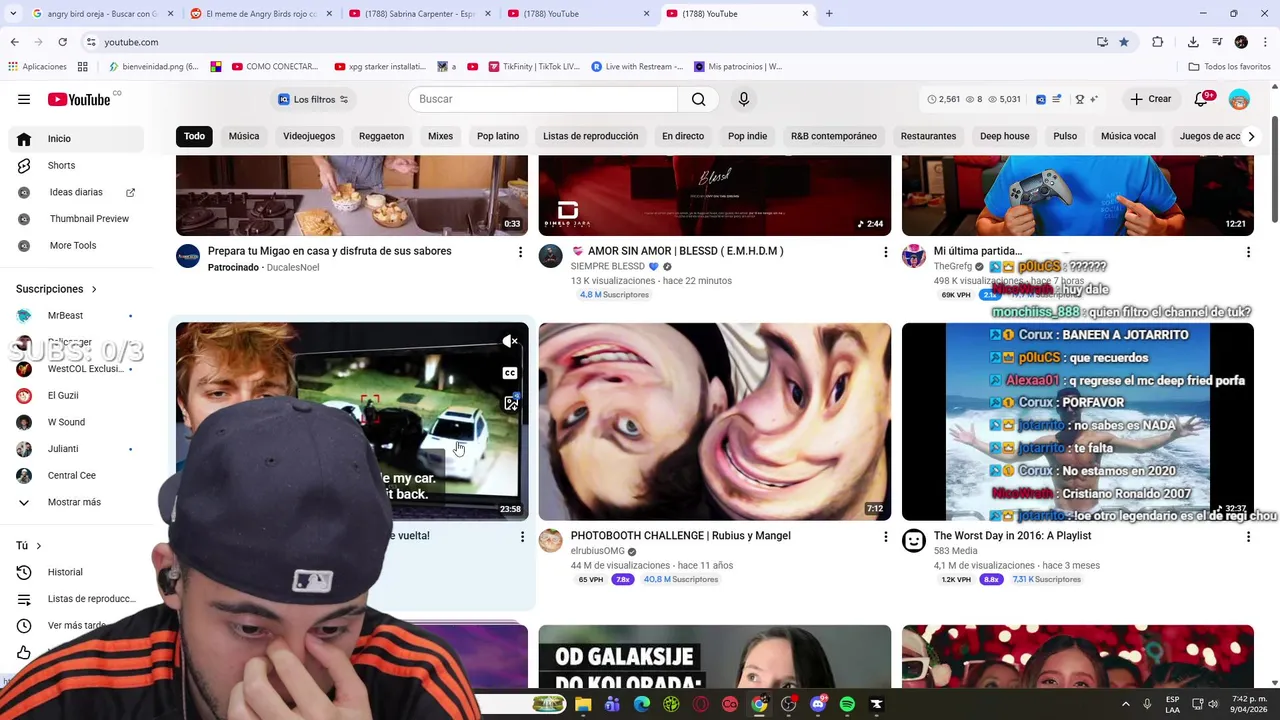The height and width of the screenshot is (720, 1280).
Task: Bookmark this page with the star icon
Action: click(x=1124, y=42)
